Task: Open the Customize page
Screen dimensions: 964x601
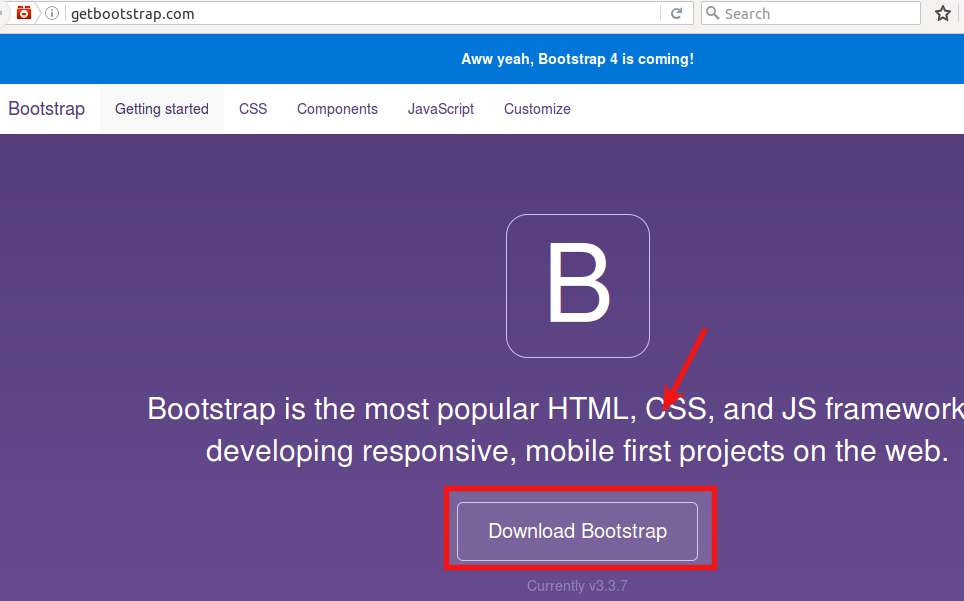Action: click(x=536, y=109)
